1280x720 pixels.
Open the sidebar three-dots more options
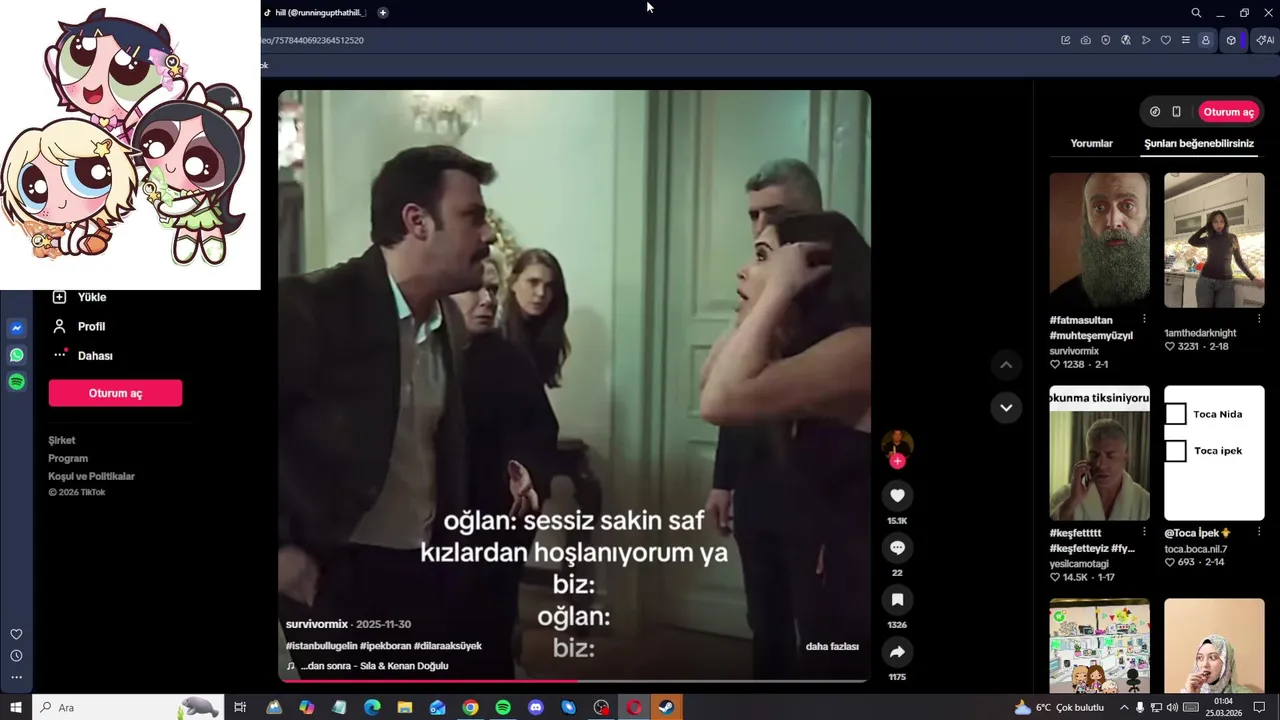pos(16,677)
